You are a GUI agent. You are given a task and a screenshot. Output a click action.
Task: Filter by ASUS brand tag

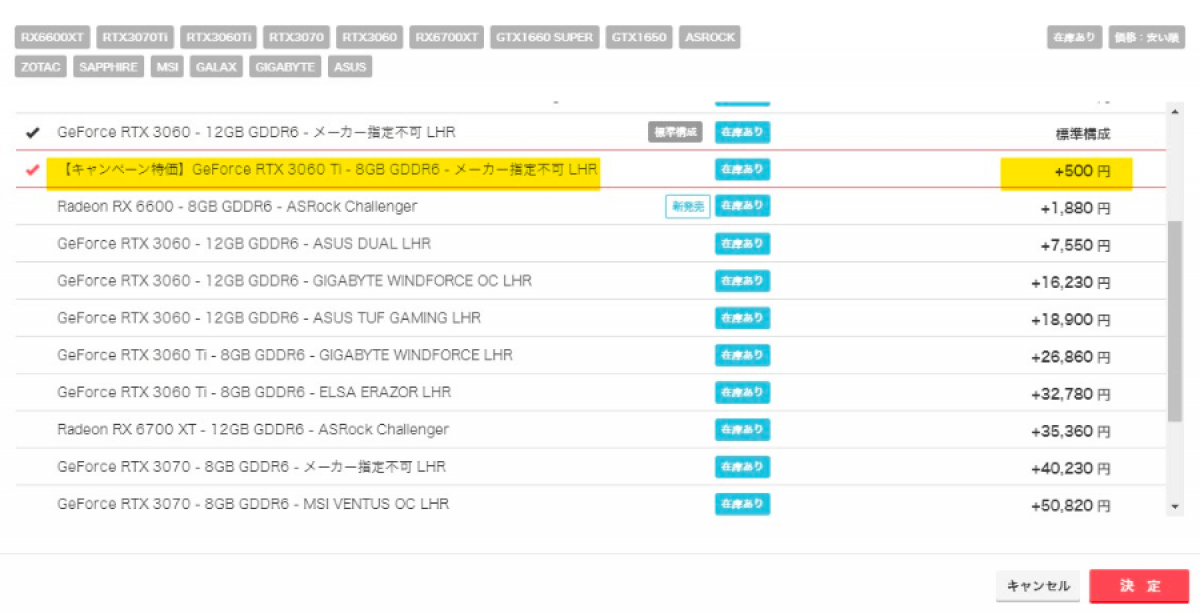350,67
